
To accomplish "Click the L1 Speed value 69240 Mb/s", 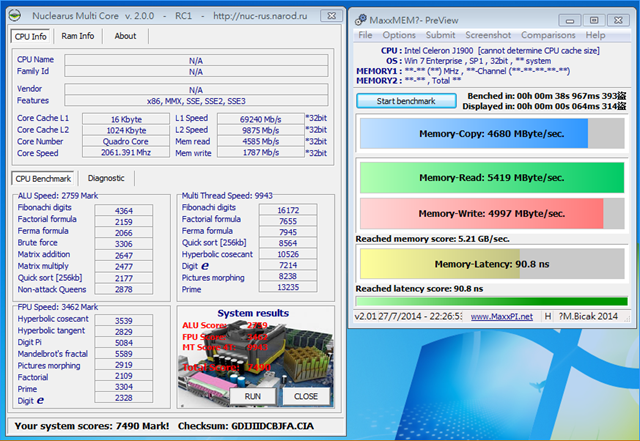I will (x=260, y=119).
